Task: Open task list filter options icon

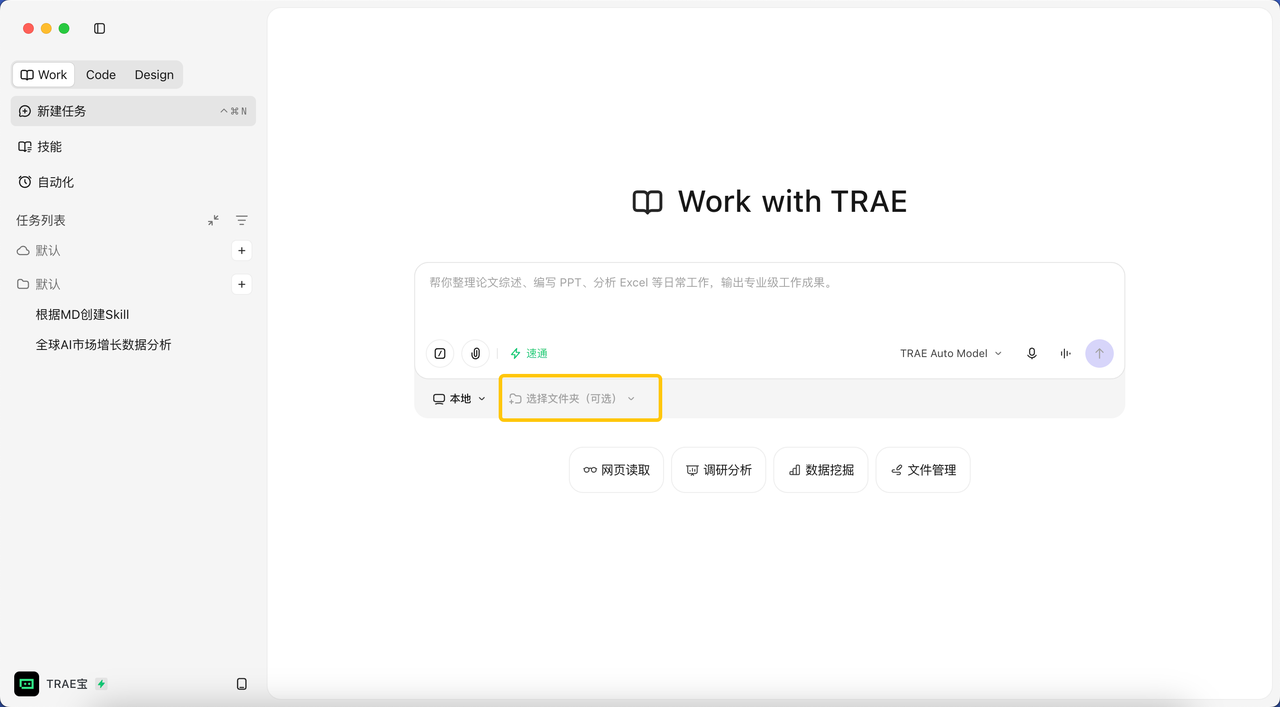Action: pos(241,220)
